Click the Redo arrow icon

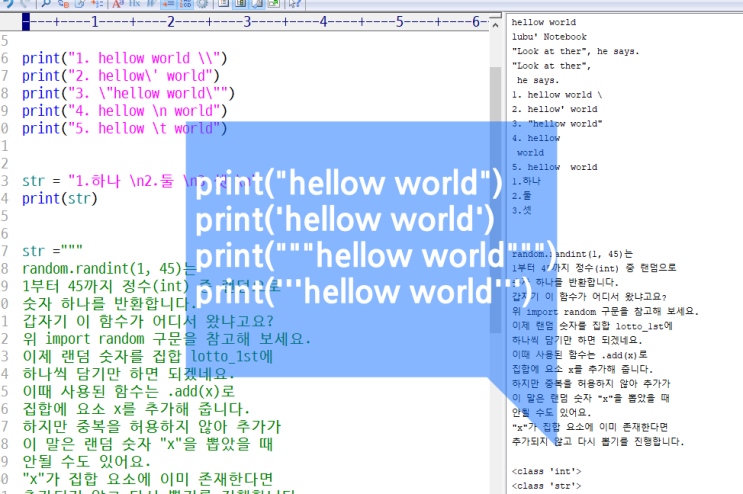click(x=26, y=4)
